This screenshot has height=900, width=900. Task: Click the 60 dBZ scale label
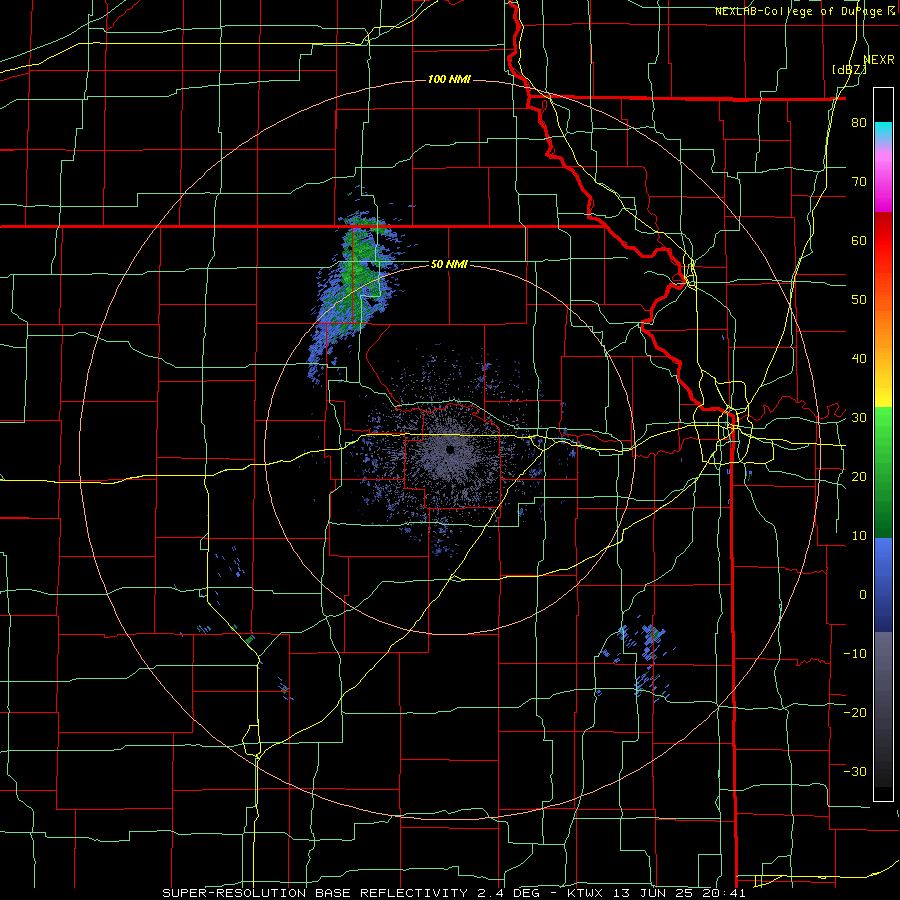point(859,240)
